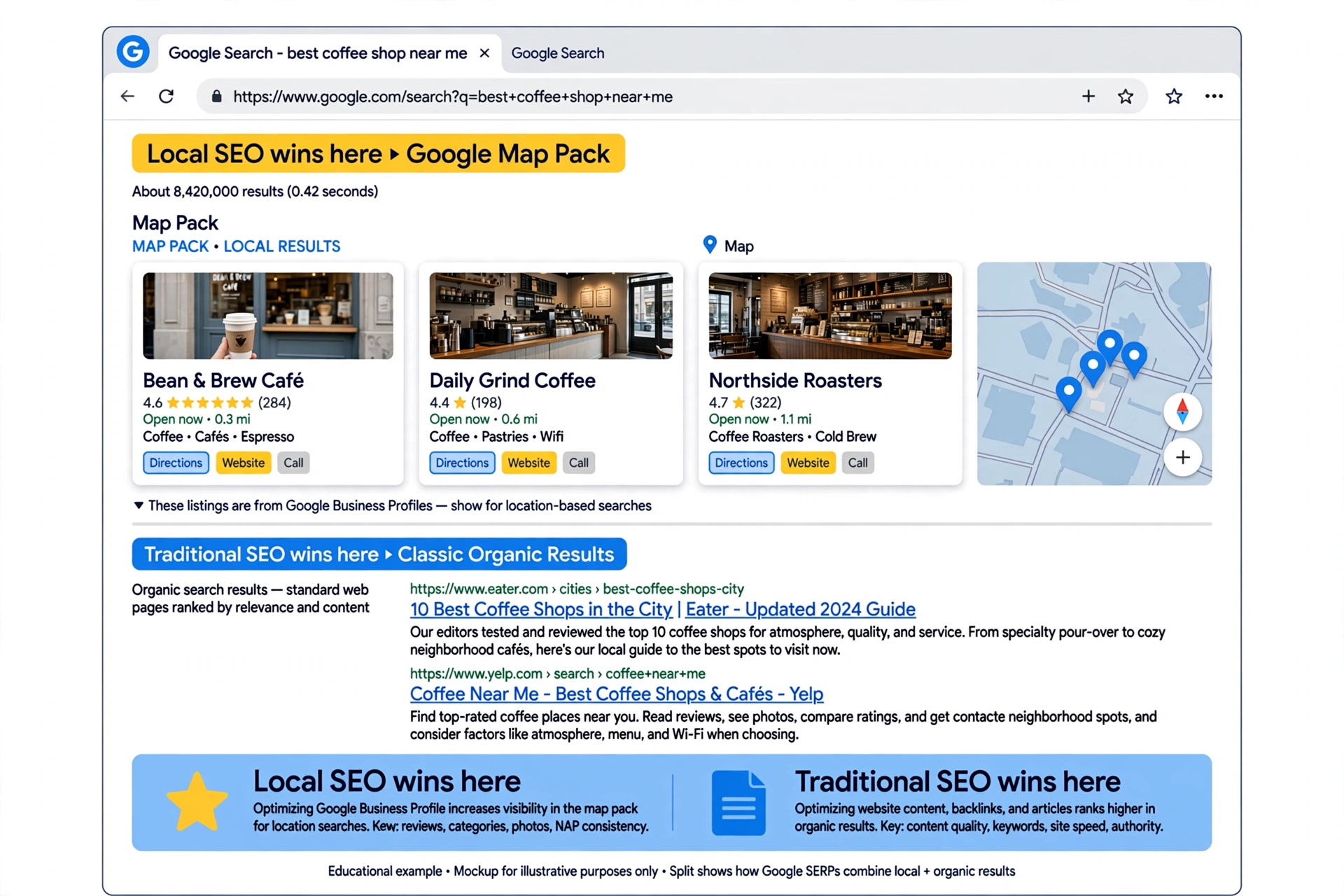Click the MAP PACK link

coord(170,246)
